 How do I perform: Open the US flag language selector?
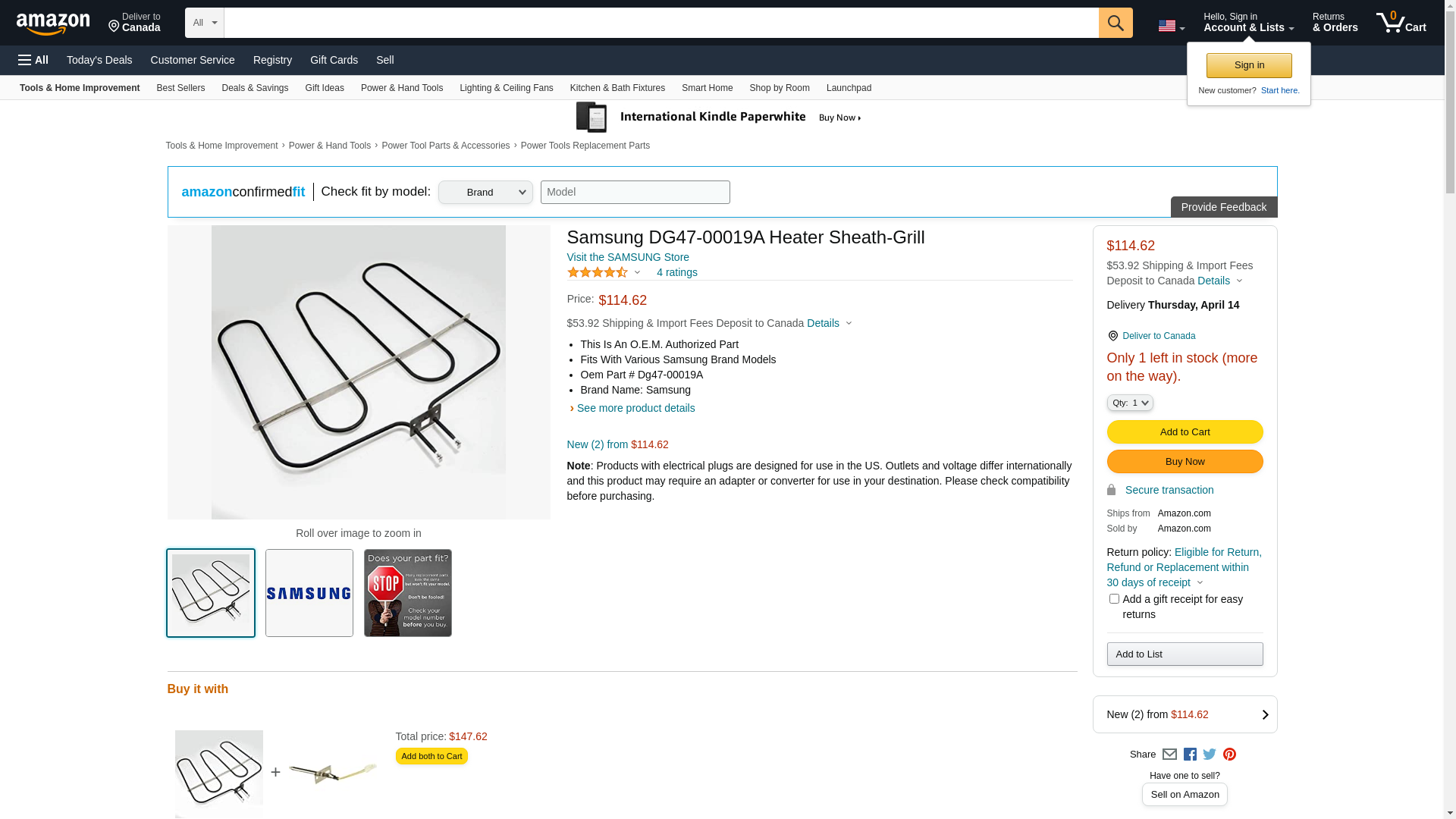tap(1171, 26)
